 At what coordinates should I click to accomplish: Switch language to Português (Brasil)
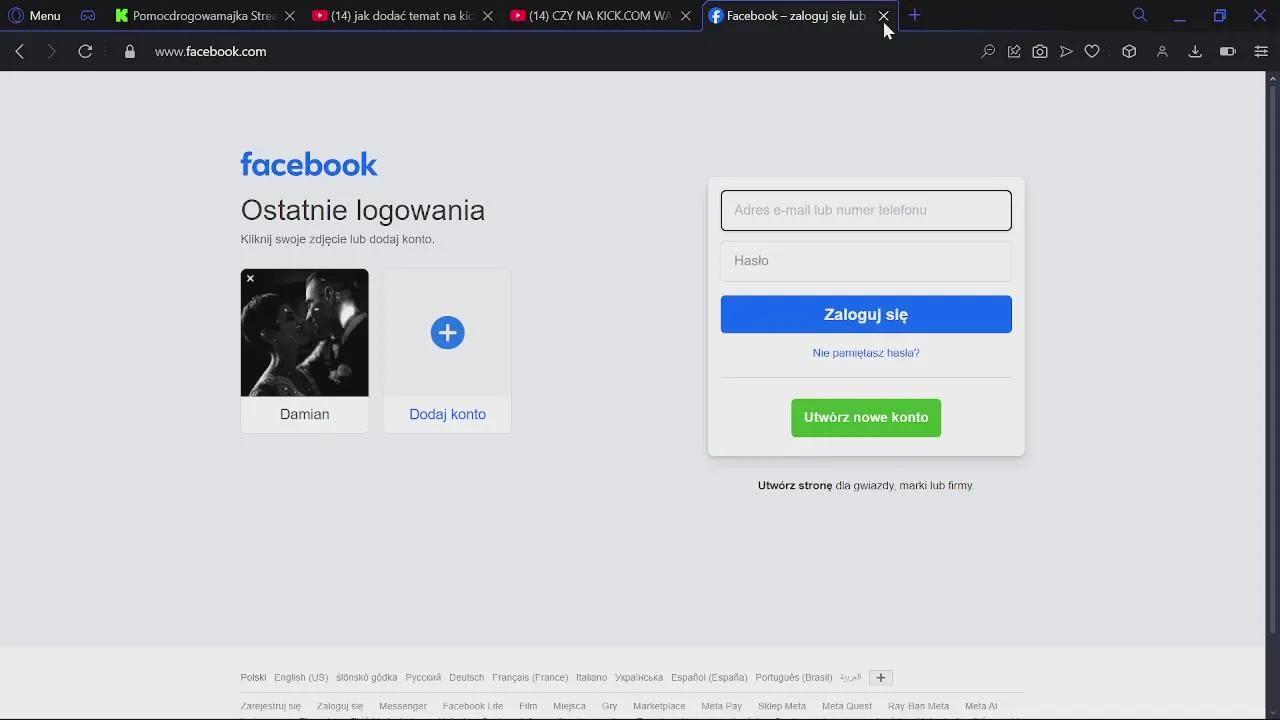tap(794, 677)
